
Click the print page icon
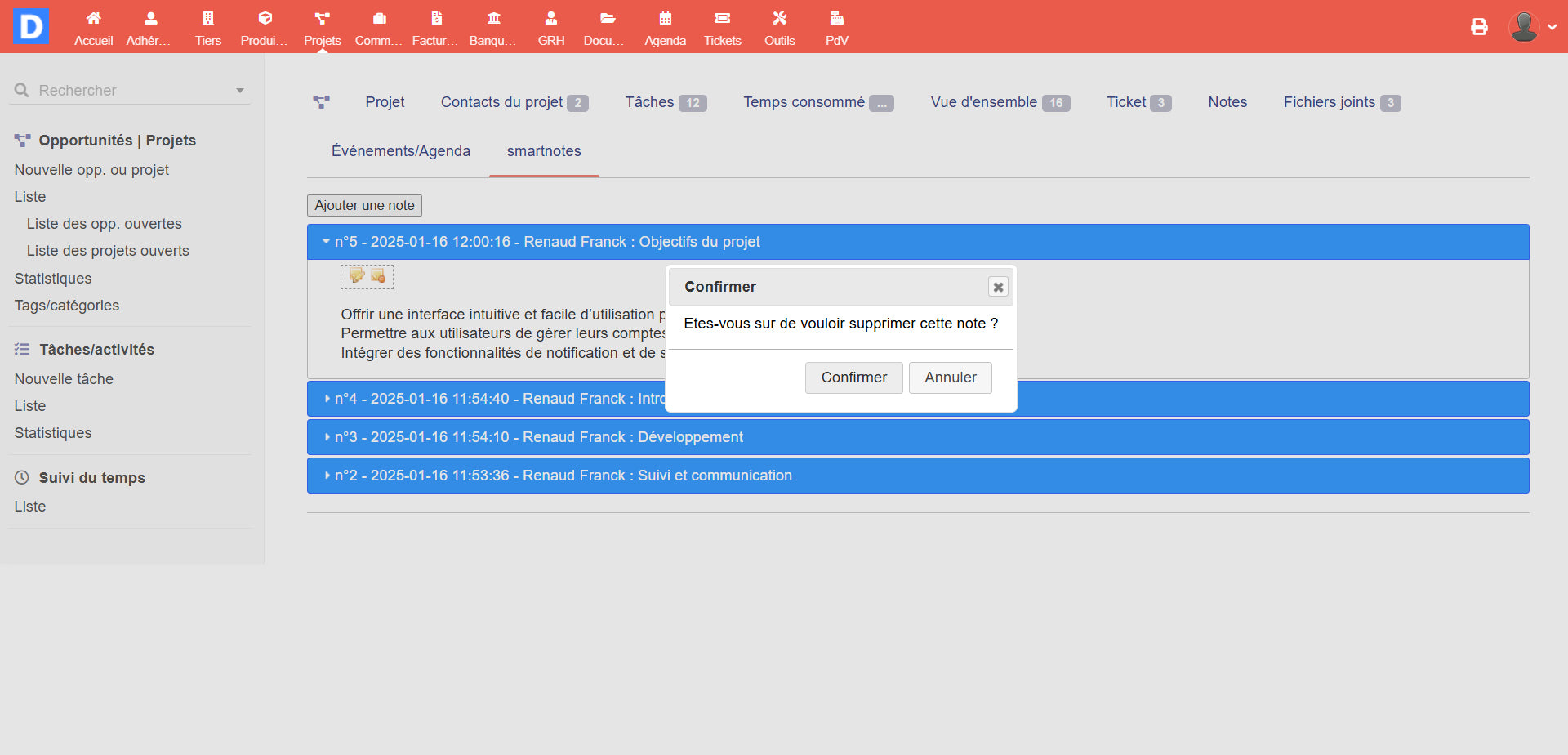[x=1479, y=27]
